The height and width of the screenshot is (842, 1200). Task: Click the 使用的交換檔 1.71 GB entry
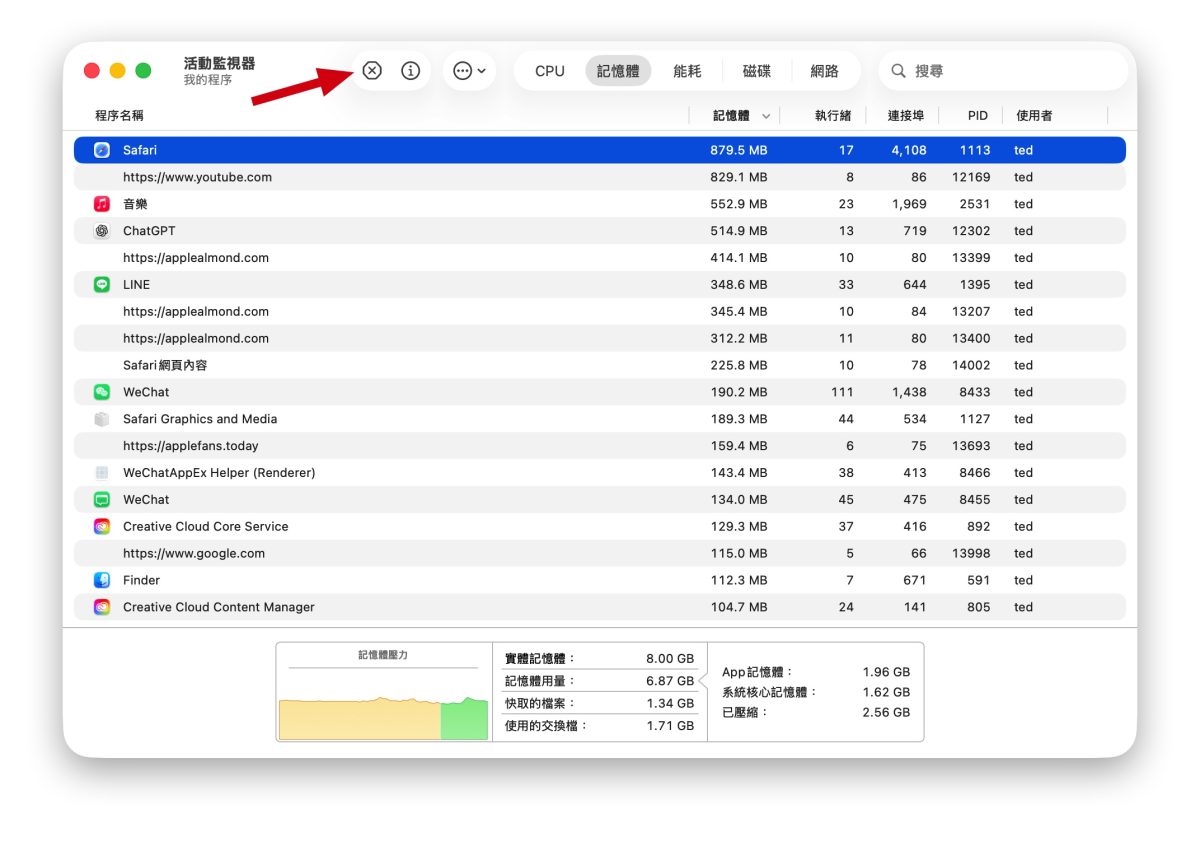599,725
